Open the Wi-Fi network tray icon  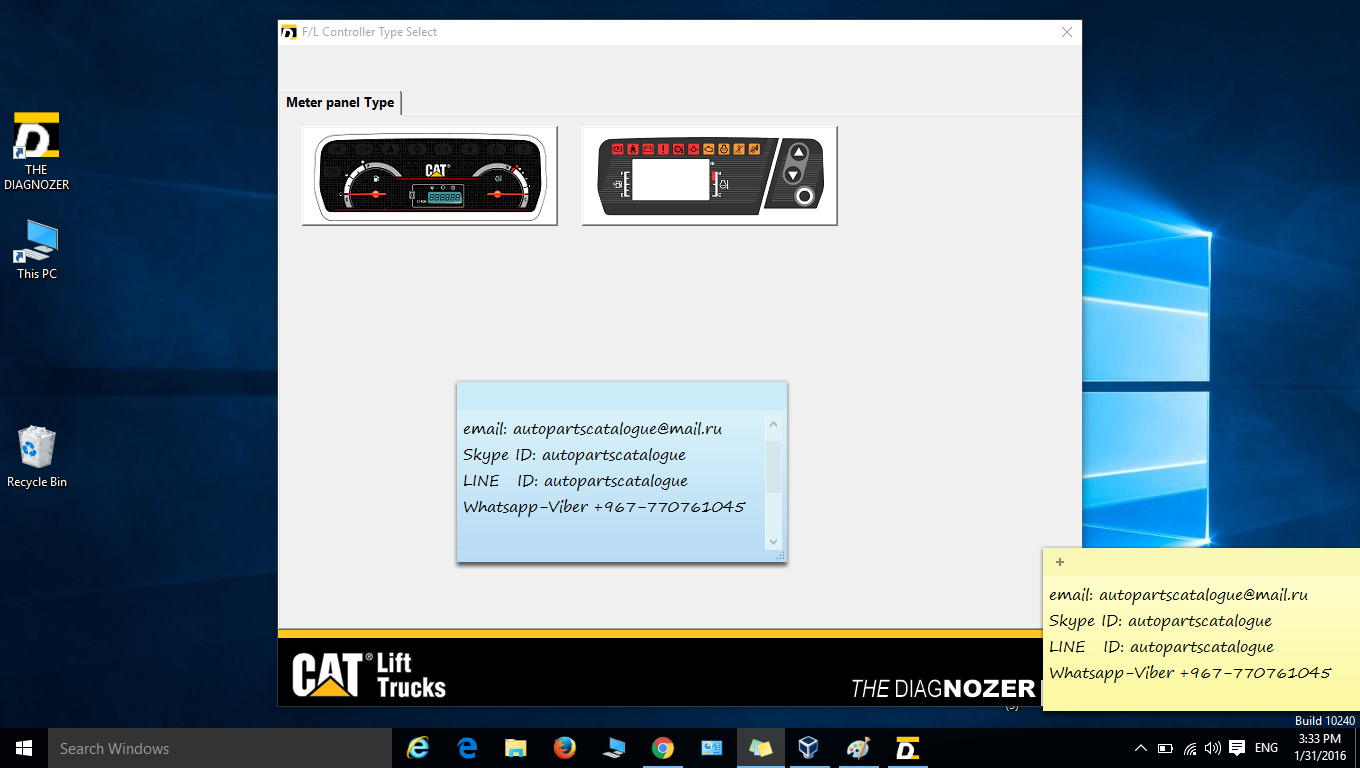pyautogui.click(x=1190, y=748)
